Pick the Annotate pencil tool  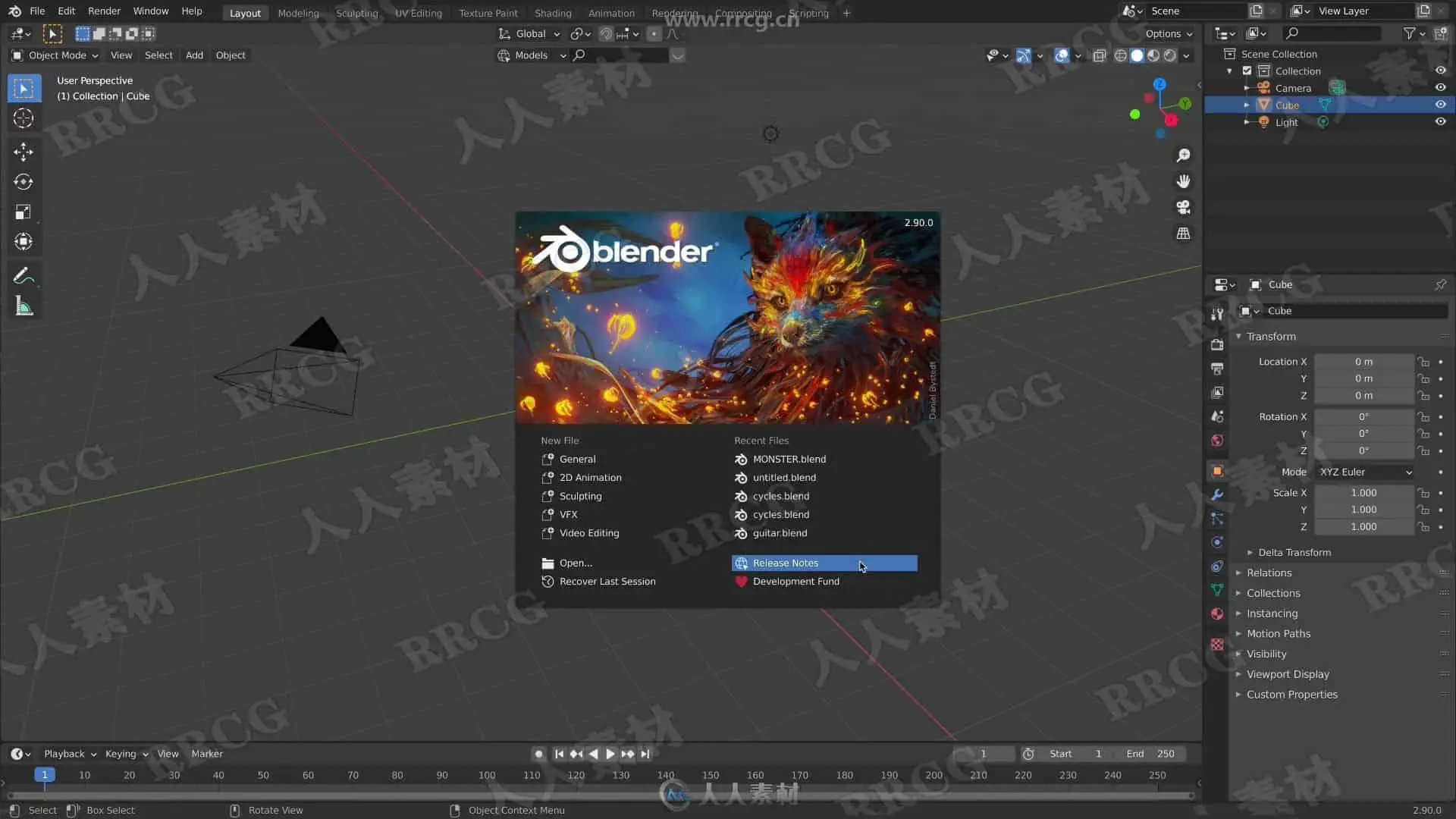coord(24,276)
